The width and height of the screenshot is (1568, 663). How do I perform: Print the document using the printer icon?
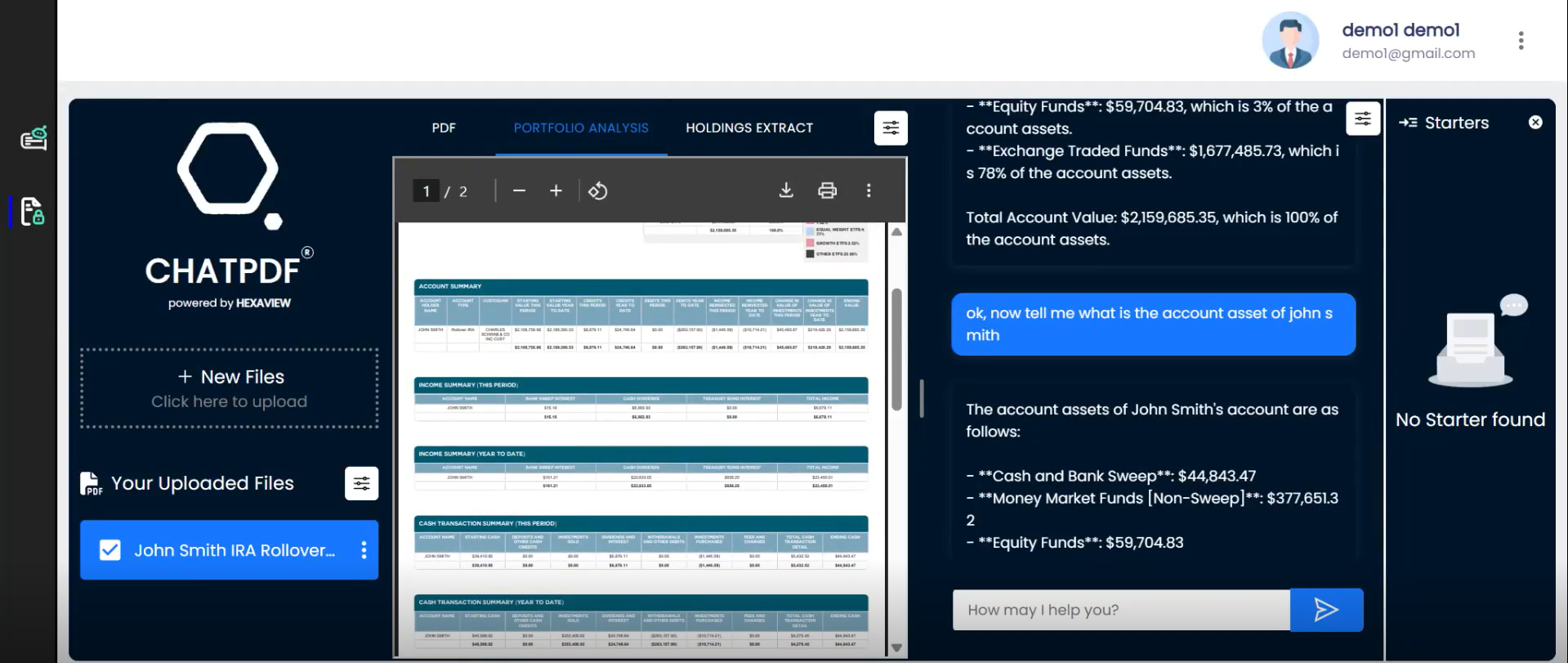tap(827, 190)
